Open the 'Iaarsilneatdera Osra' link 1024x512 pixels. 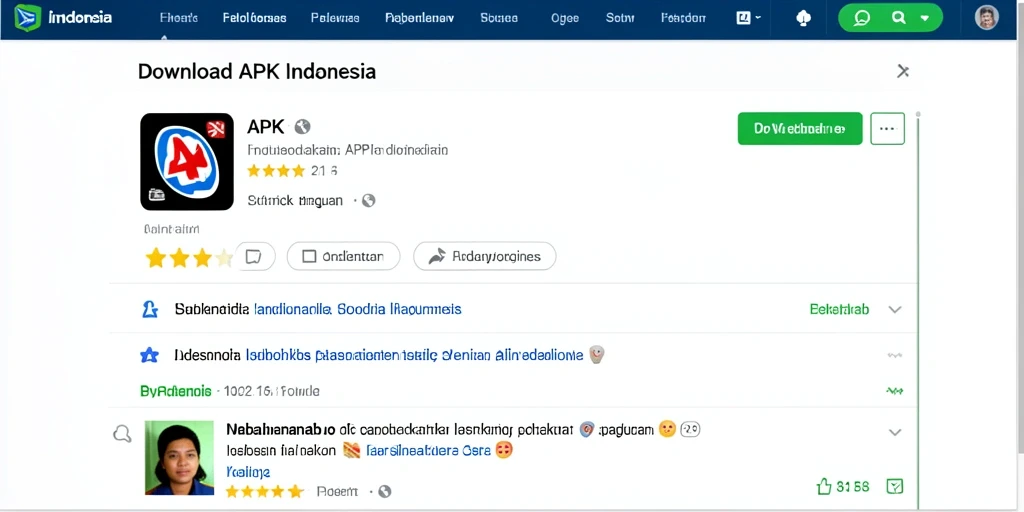tap(428, 450)
